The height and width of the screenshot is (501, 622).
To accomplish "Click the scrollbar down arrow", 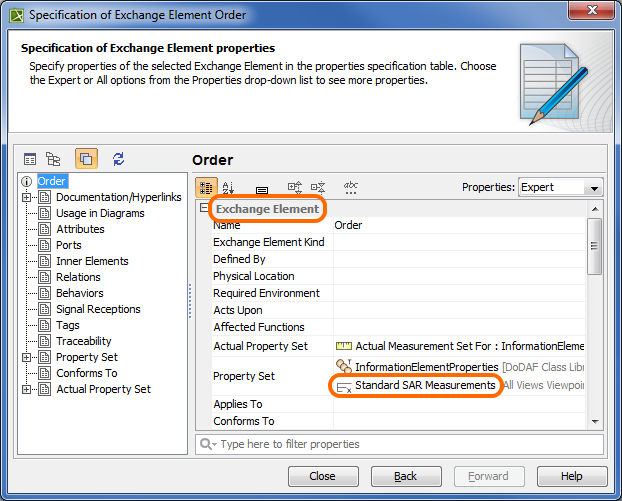I will pyautogui.click(x=595, y=422).
